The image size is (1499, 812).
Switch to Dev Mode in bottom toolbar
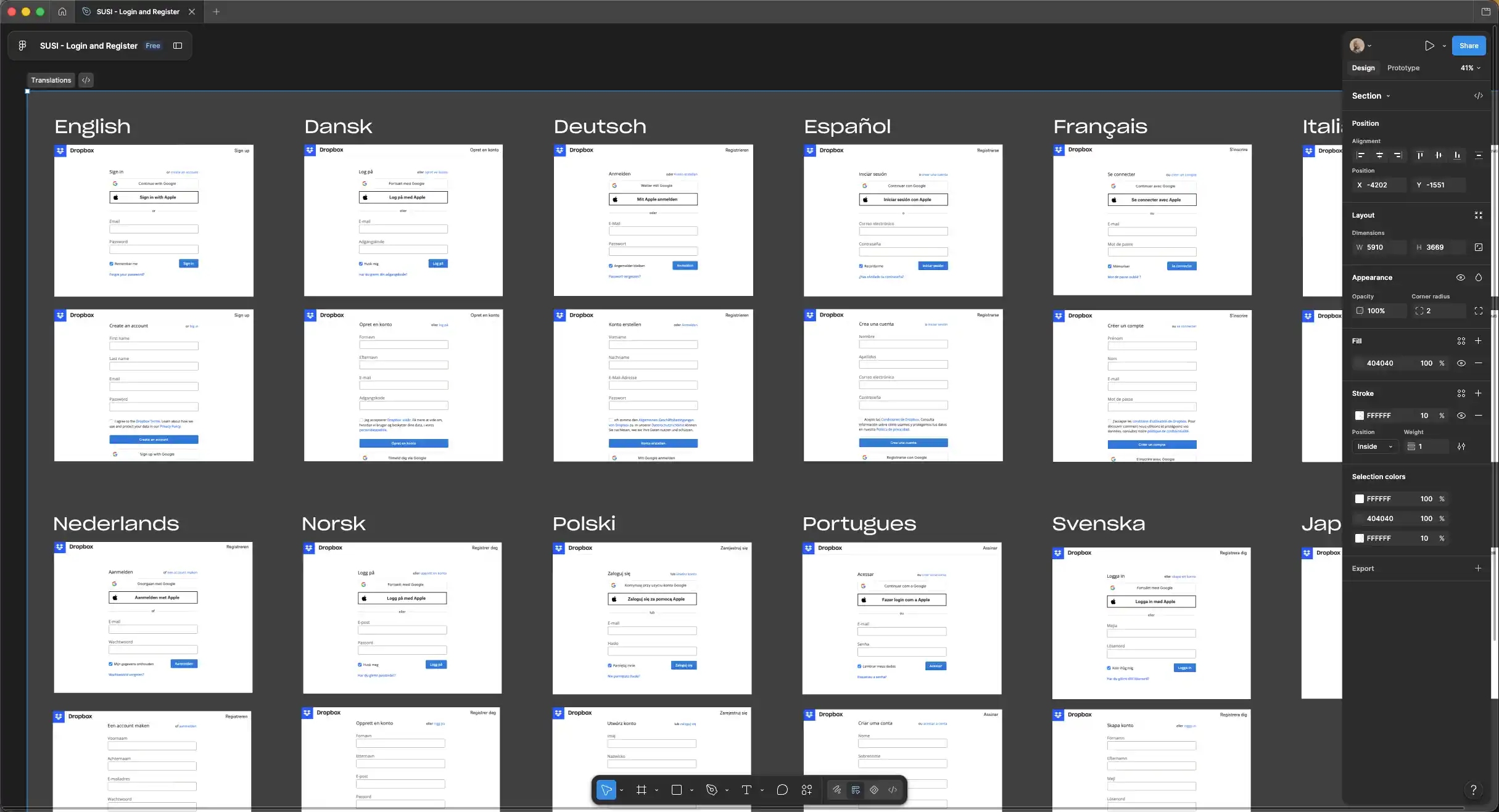pyautogui.click(x=893, y=790)
